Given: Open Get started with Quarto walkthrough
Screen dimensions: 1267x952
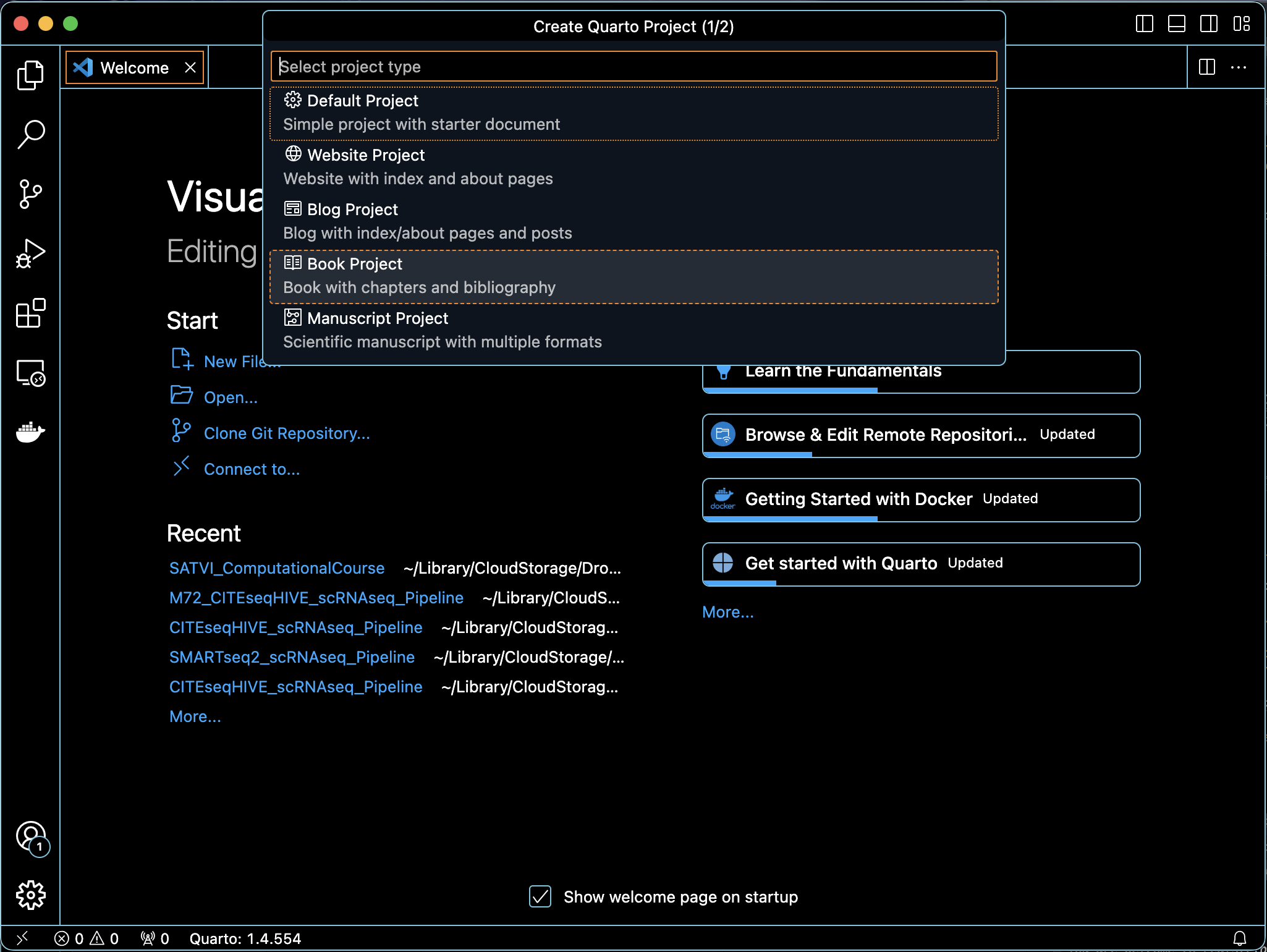Looking at the screenshot, I should click(921, 564).
